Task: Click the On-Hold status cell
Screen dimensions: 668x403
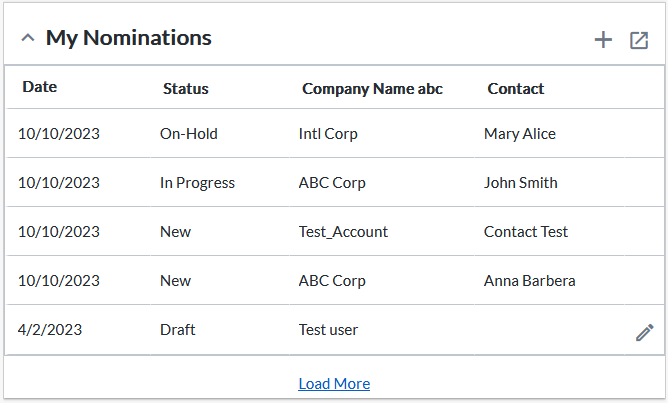Action: pos(189,134)
